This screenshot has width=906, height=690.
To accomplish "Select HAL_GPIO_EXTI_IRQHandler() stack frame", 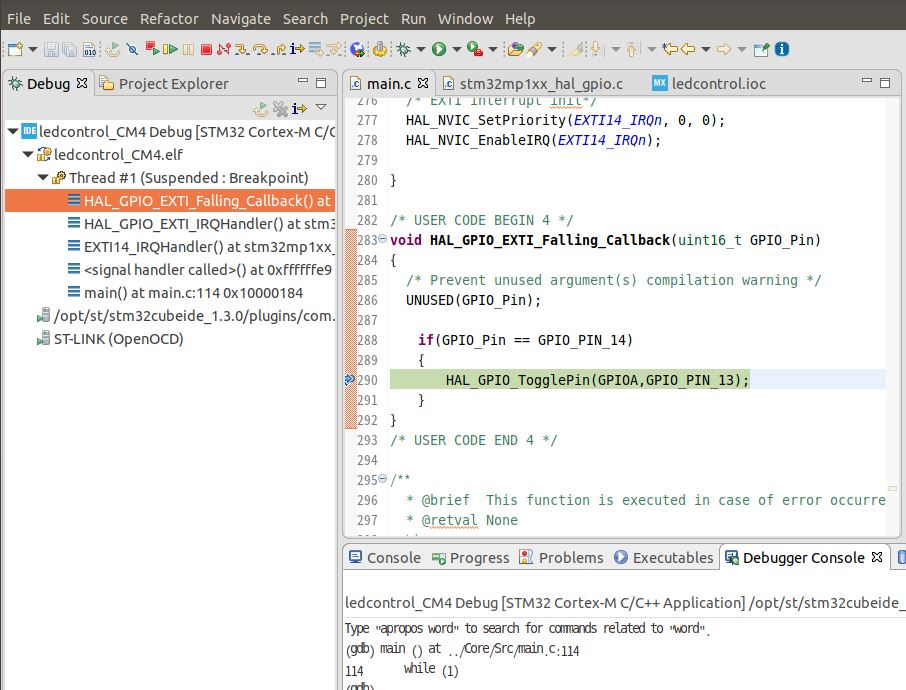I will point(200,224).
